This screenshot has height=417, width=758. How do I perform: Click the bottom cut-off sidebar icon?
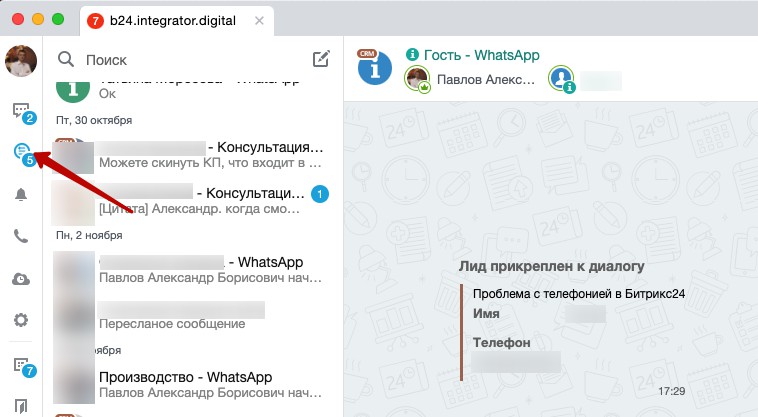(x=21, y=407)
